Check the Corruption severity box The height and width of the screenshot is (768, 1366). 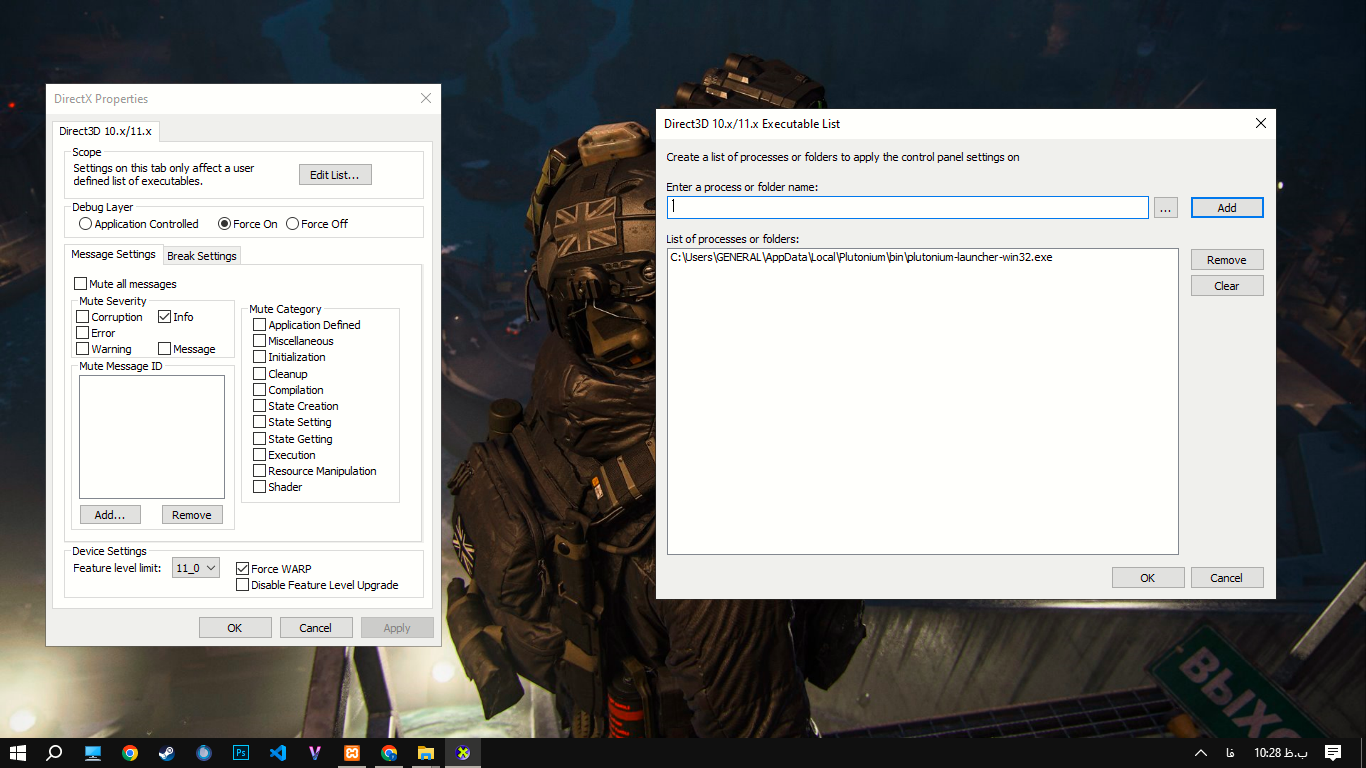[83, 317]
